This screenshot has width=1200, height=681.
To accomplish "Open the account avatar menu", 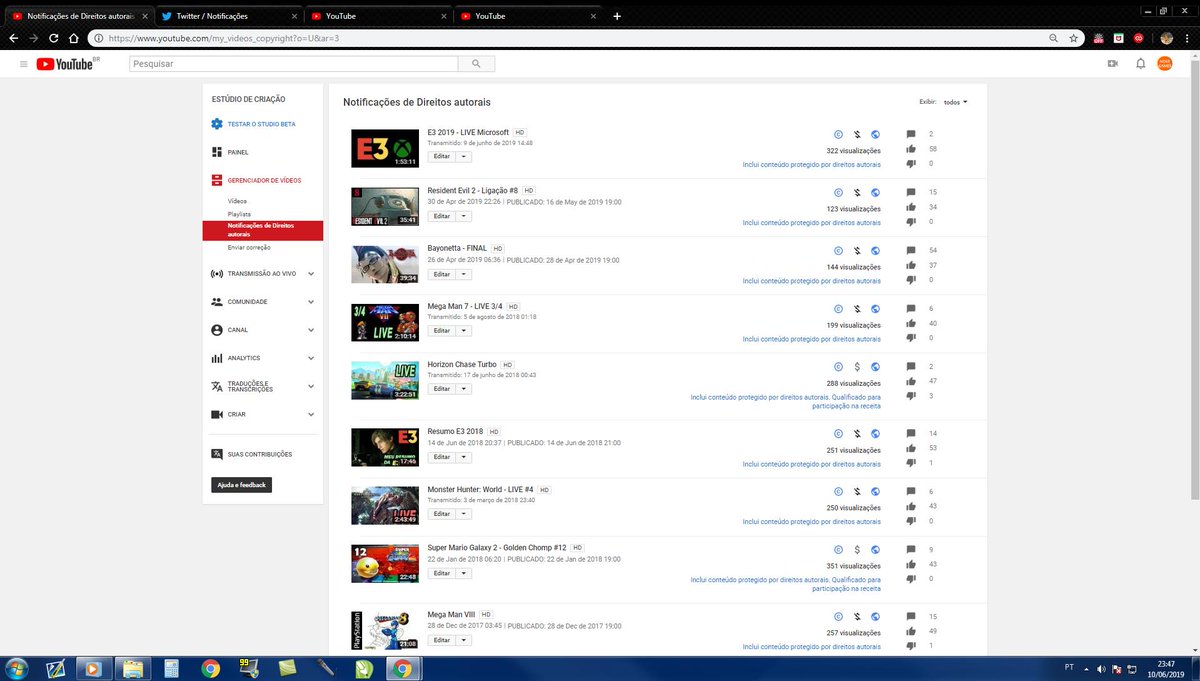I will [x=1165, y=64].
